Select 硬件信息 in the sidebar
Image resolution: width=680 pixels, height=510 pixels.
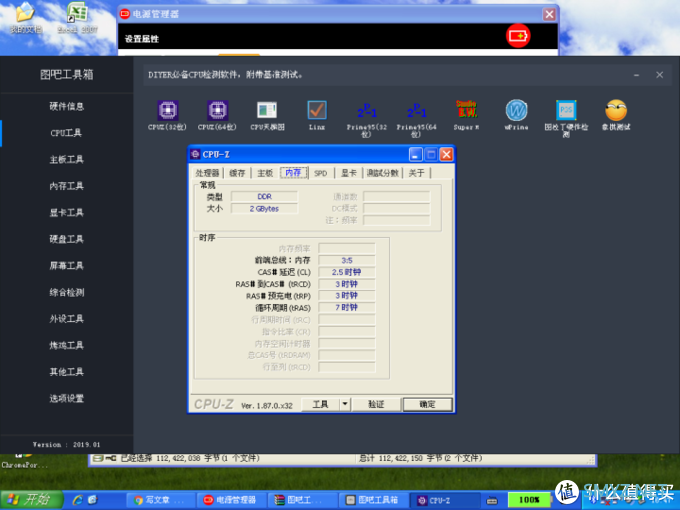(x=66, y=106)
